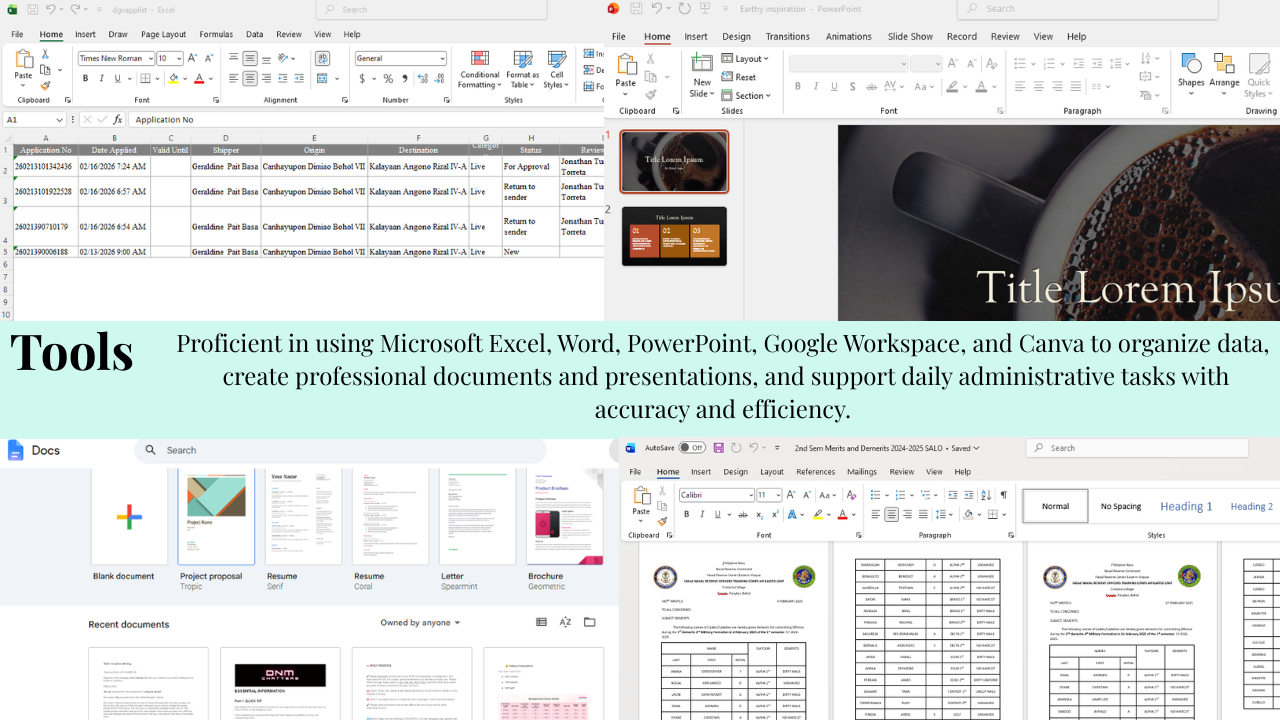The width and height of the screenshot is (1280, 720).
Task: Toggle Bold in Word's Font group
Action: [x=686, y=515]
